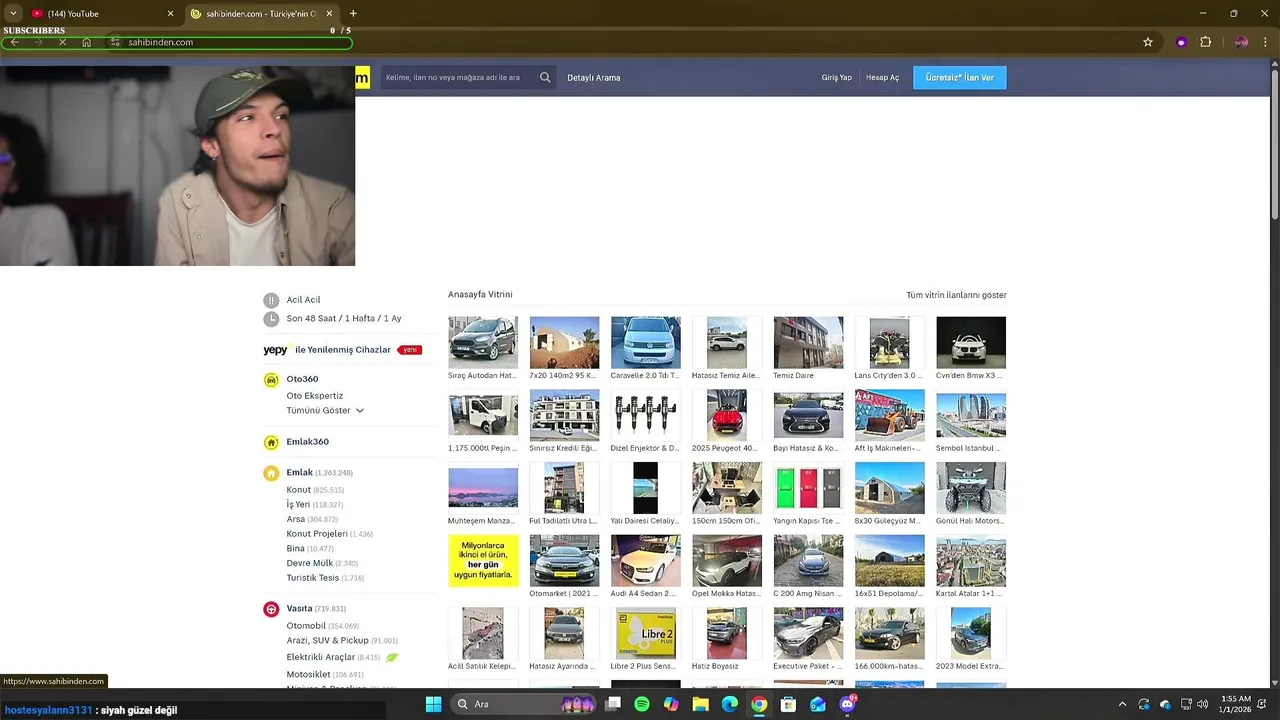The width and height of the screenshot is (1280, 720).
Task: Open the Audi A4 Sedan listing thumbnail
Action: (646, 560)
